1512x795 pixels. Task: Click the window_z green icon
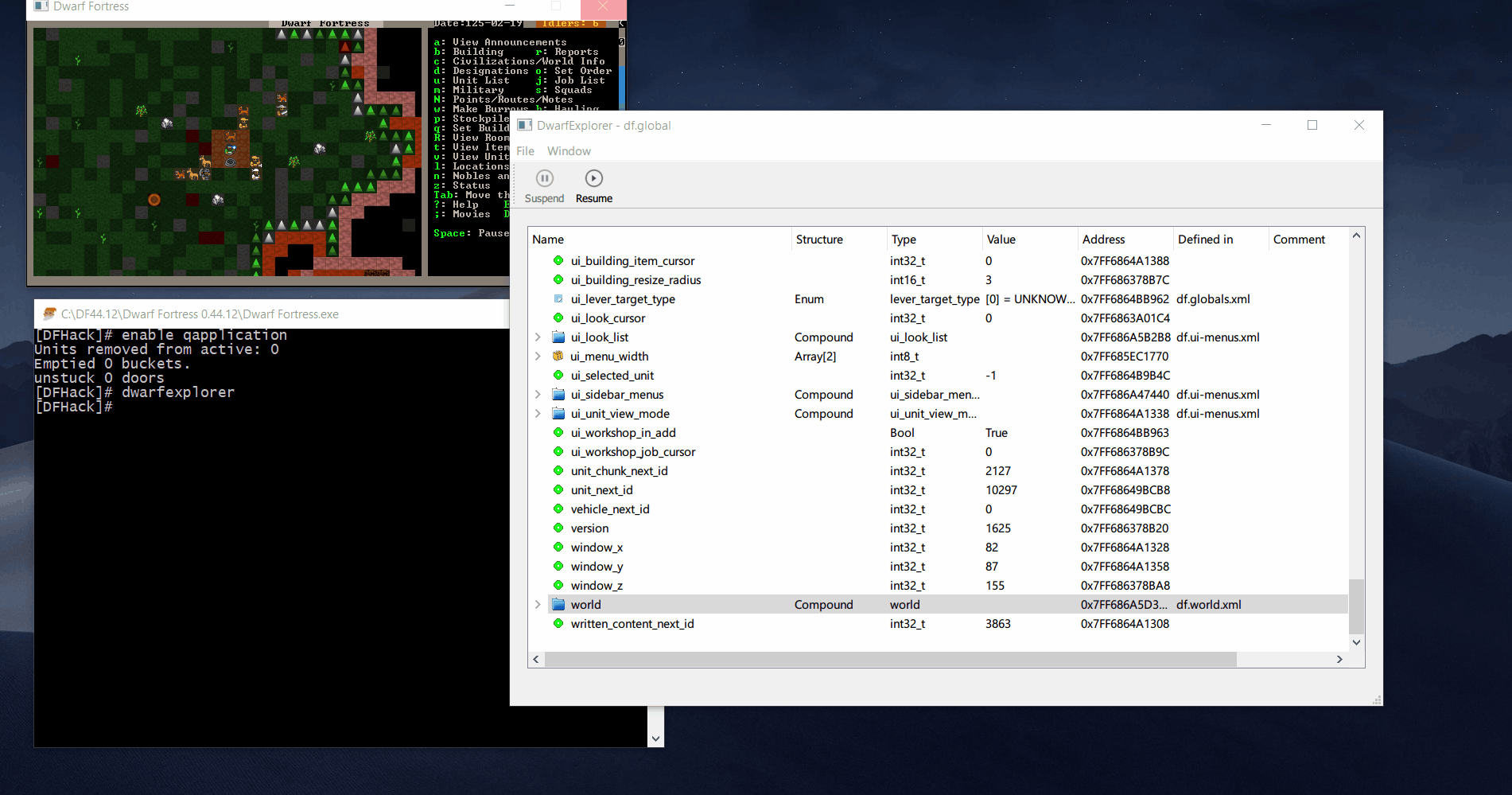558,585
